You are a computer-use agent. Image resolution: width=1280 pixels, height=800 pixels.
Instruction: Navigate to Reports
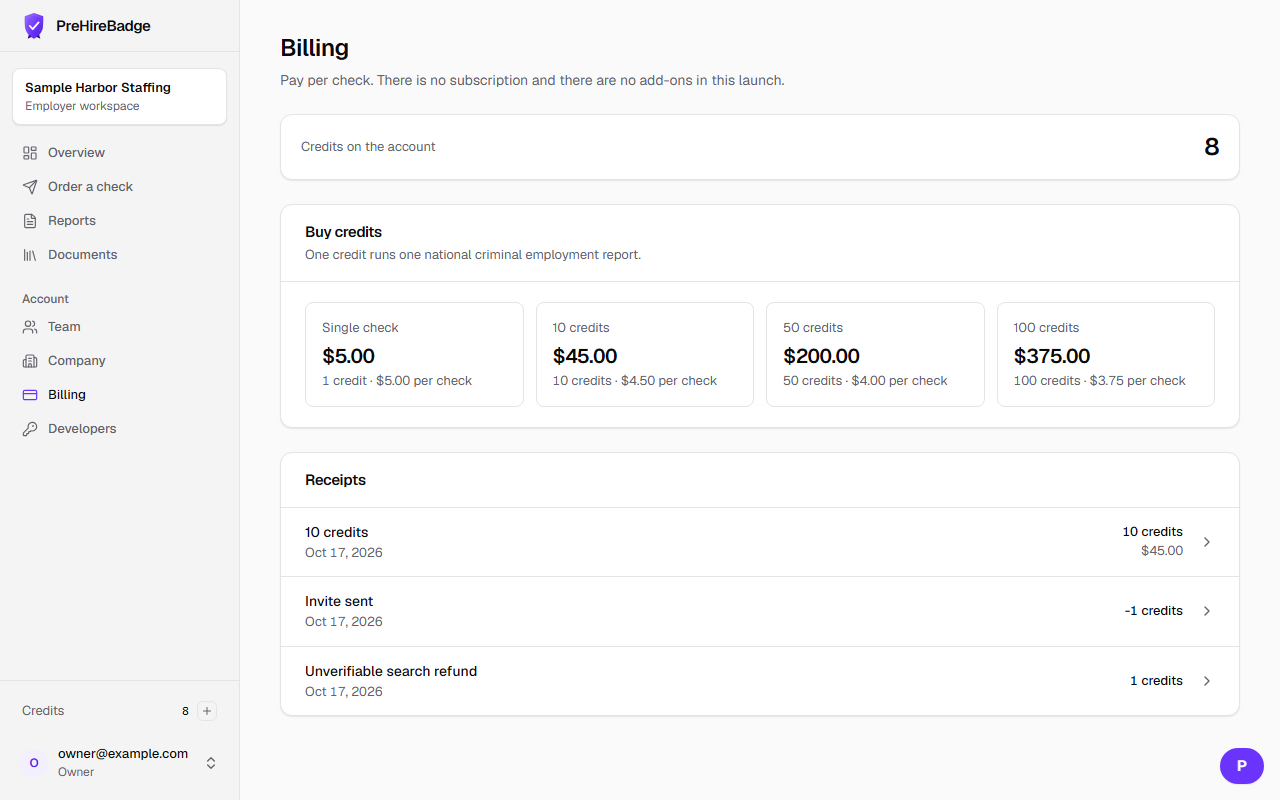pos(120,221)
